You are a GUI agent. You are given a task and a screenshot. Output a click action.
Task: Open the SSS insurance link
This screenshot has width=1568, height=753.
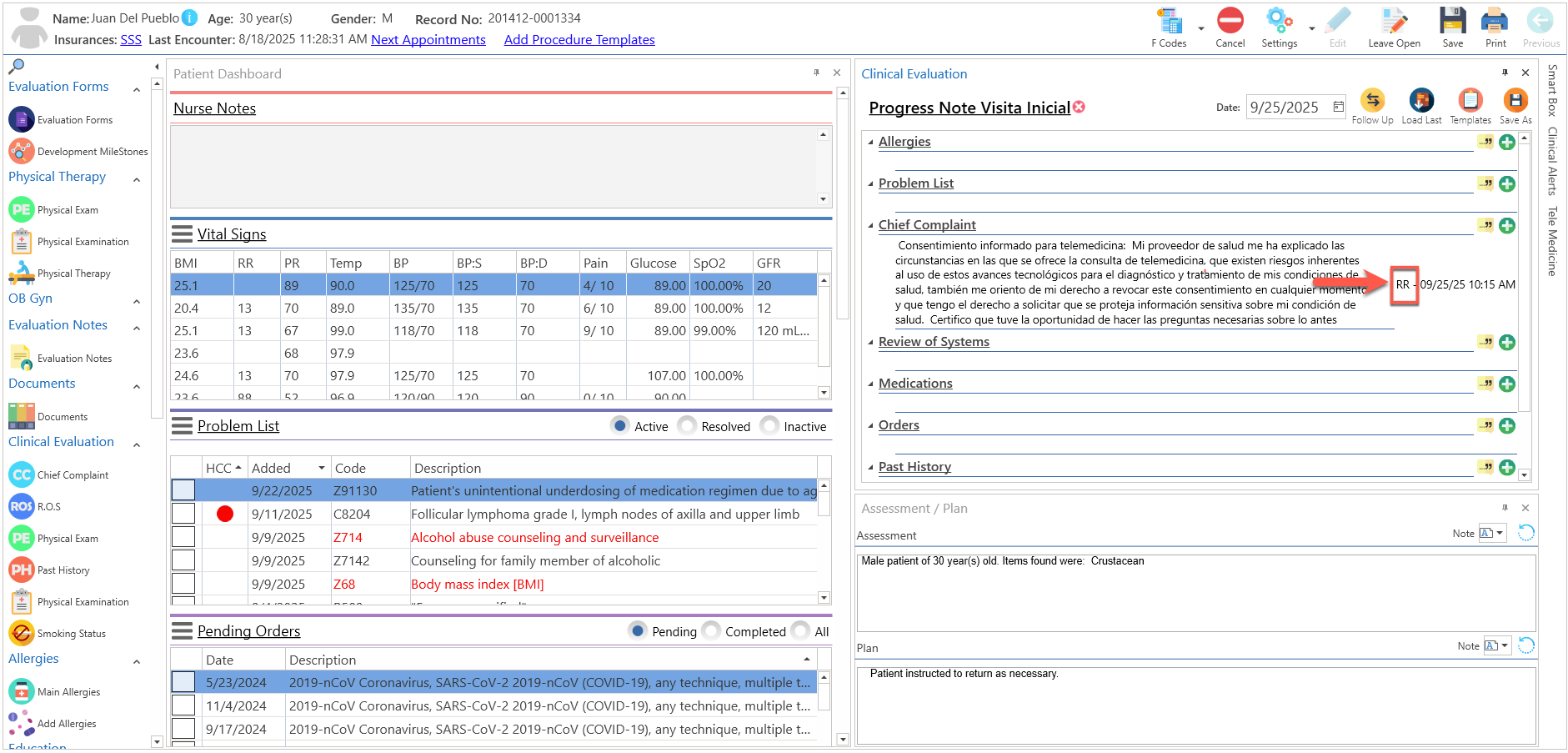pyautogui.click(x=131, y=39)
